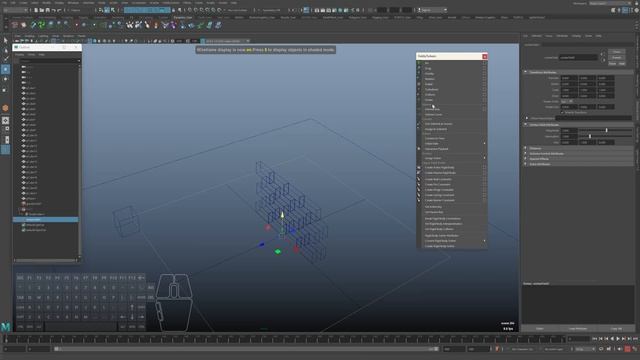Click the timeline range slider bar
The width and height of the screenshot is (640, 360).
[x=247, y=349]
